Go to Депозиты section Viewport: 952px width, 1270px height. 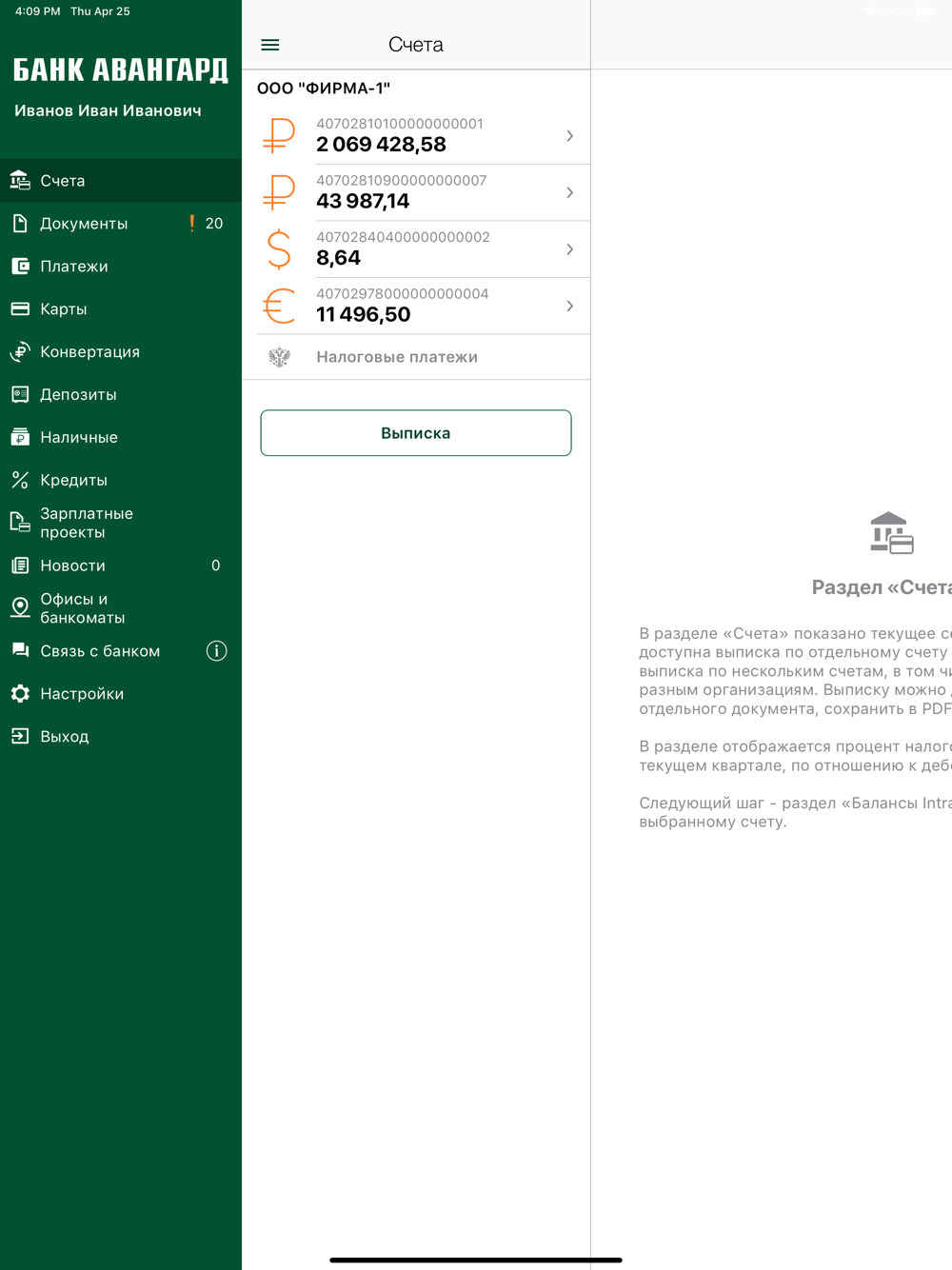121,394
